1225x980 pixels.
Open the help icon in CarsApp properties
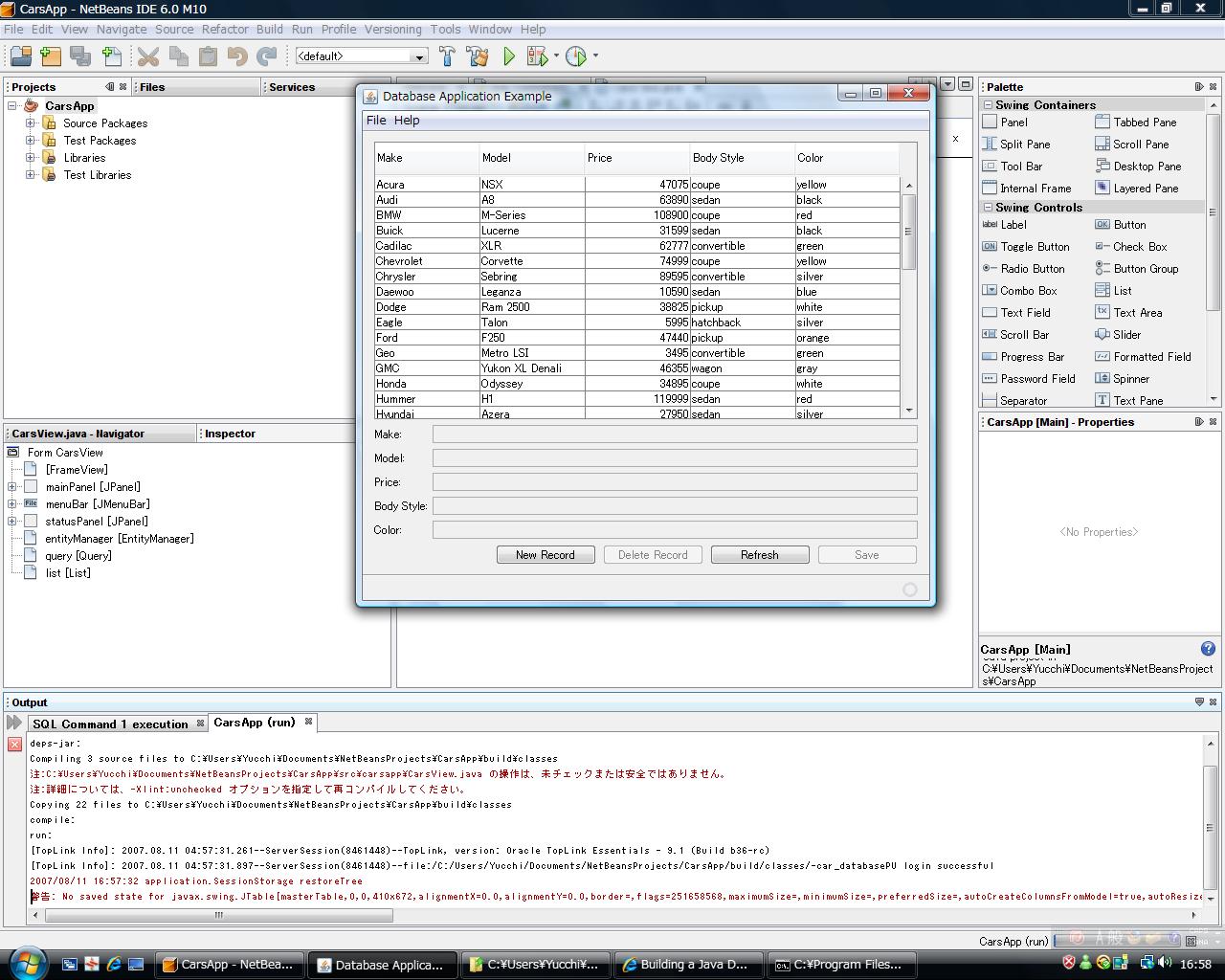(1208, 649)
